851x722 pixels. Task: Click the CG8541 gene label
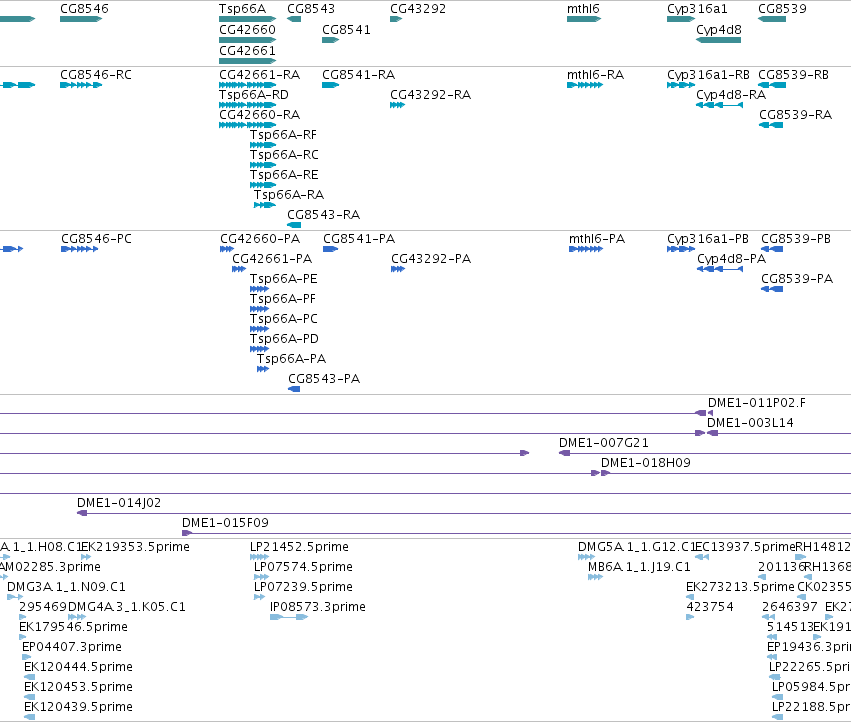pyautogui.click(x=346, y=30)
